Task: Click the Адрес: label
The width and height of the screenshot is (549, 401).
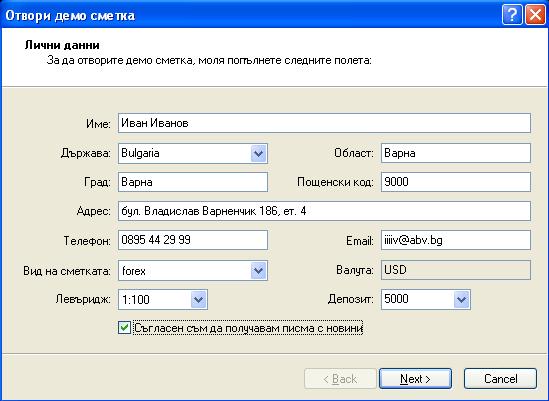Action: click(93, 212)
